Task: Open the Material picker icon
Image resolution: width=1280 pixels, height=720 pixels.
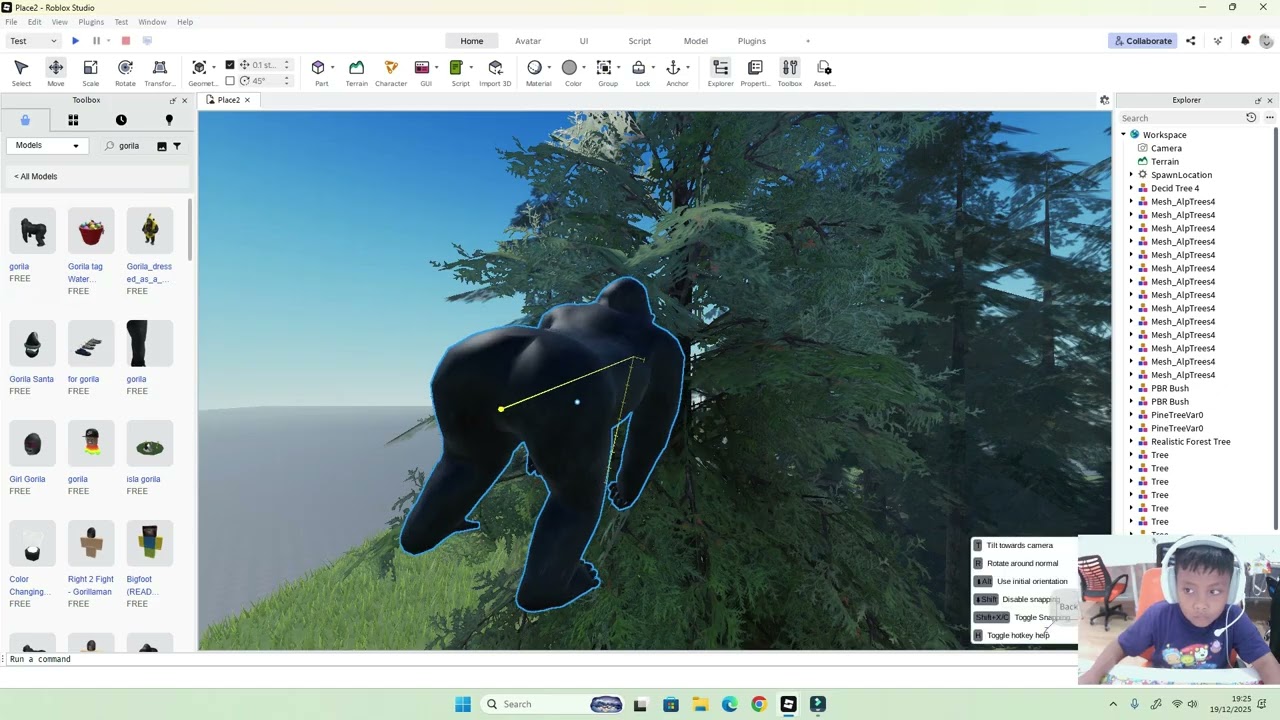Action: click(534, 68)
